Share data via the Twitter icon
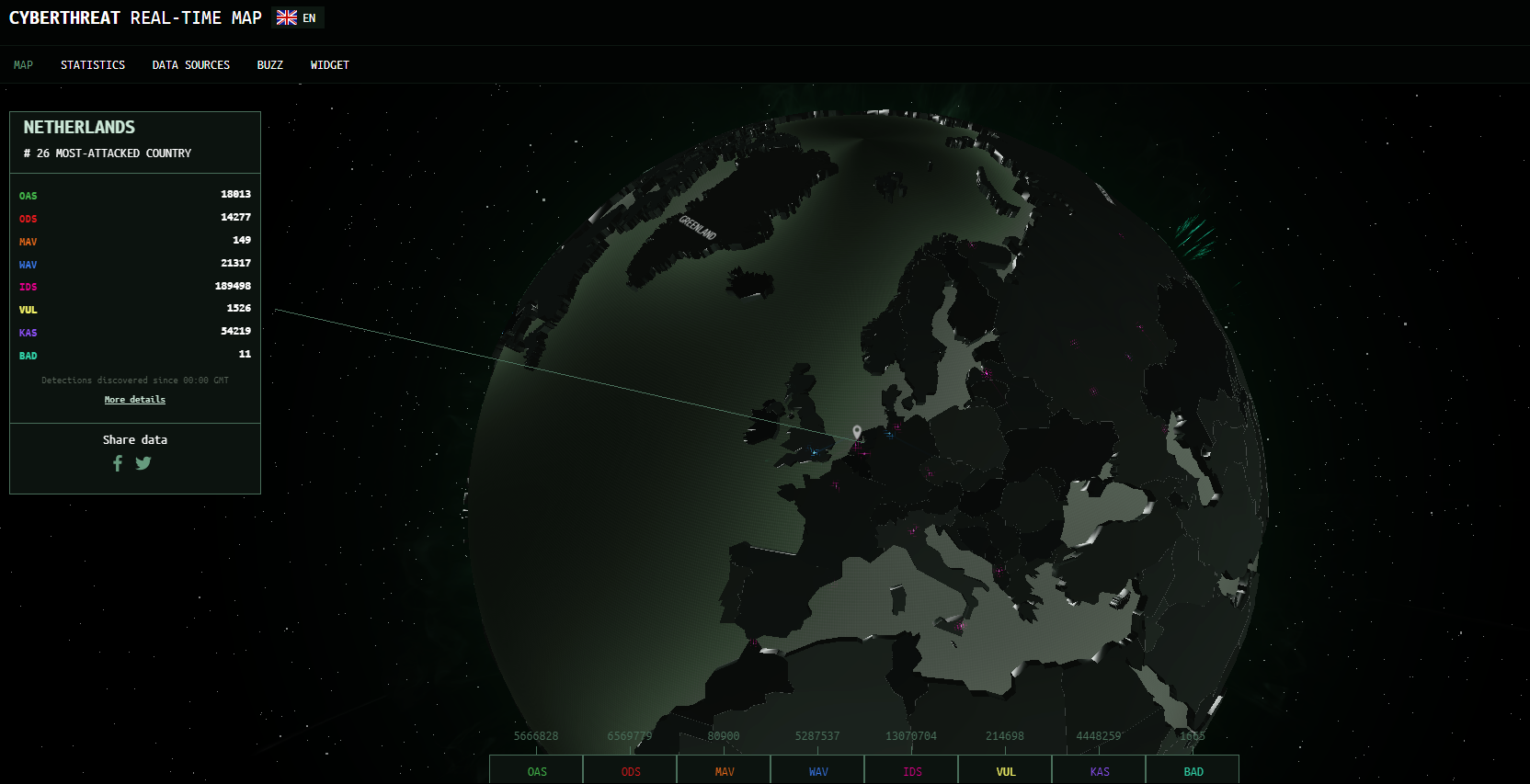The image size is (1530, 784). click(x=143, y=463)
